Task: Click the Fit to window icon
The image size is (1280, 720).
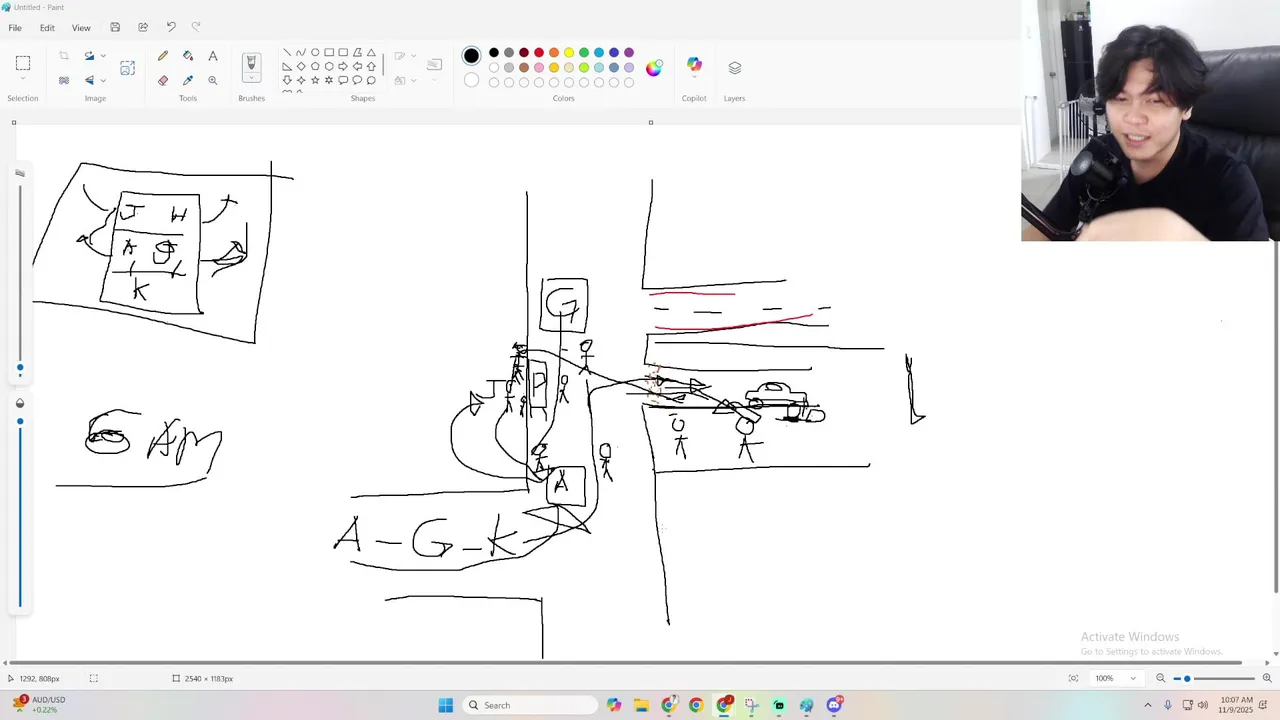Action: tap(1073, 678)
